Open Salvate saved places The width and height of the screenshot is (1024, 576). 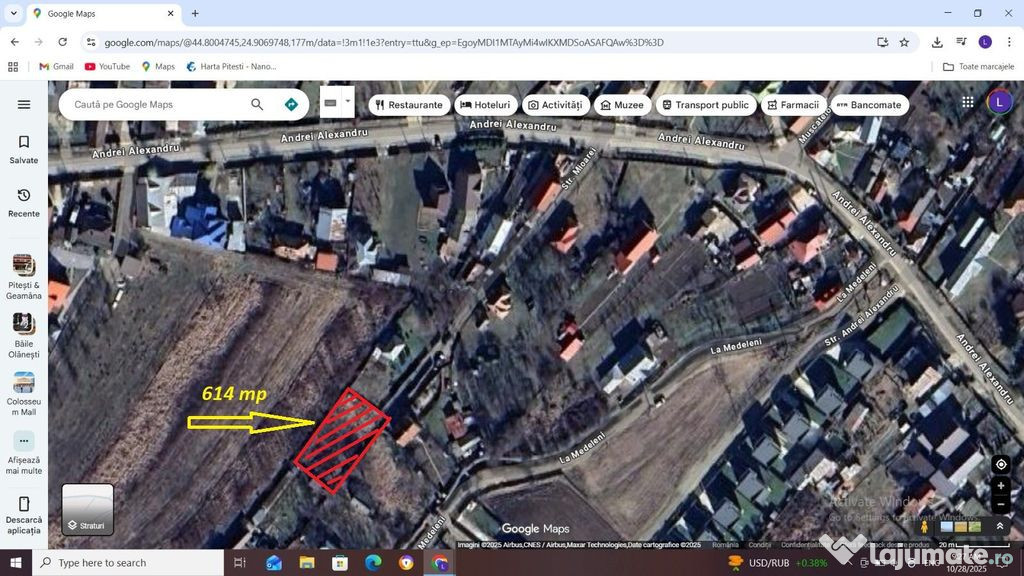coord(24,149)
